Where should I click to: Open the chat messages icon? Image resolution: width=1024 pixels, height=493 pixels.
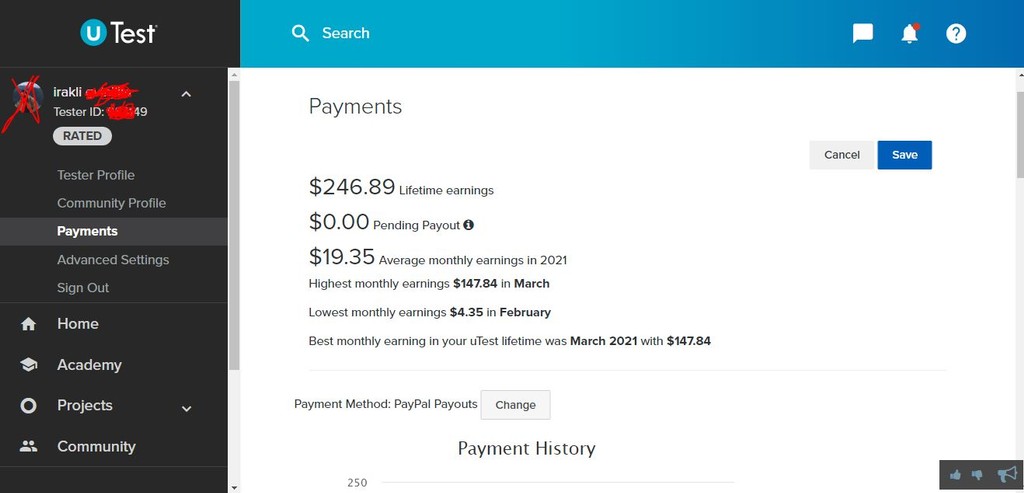[x=863, y=33]
